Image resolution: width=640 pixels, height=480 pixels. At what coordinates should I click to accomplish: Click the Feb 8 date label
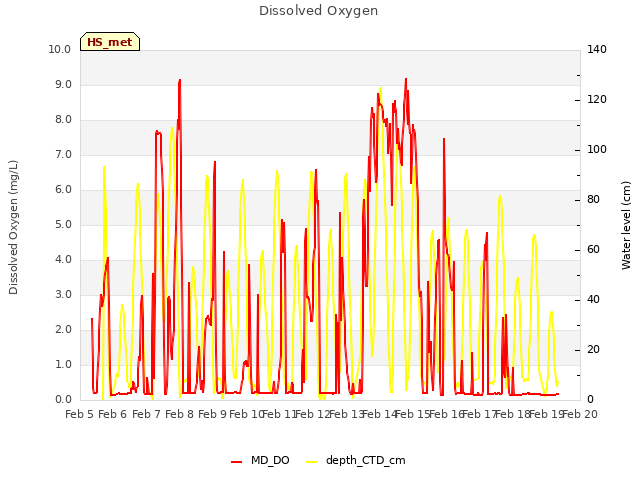(x=180, y=415)
